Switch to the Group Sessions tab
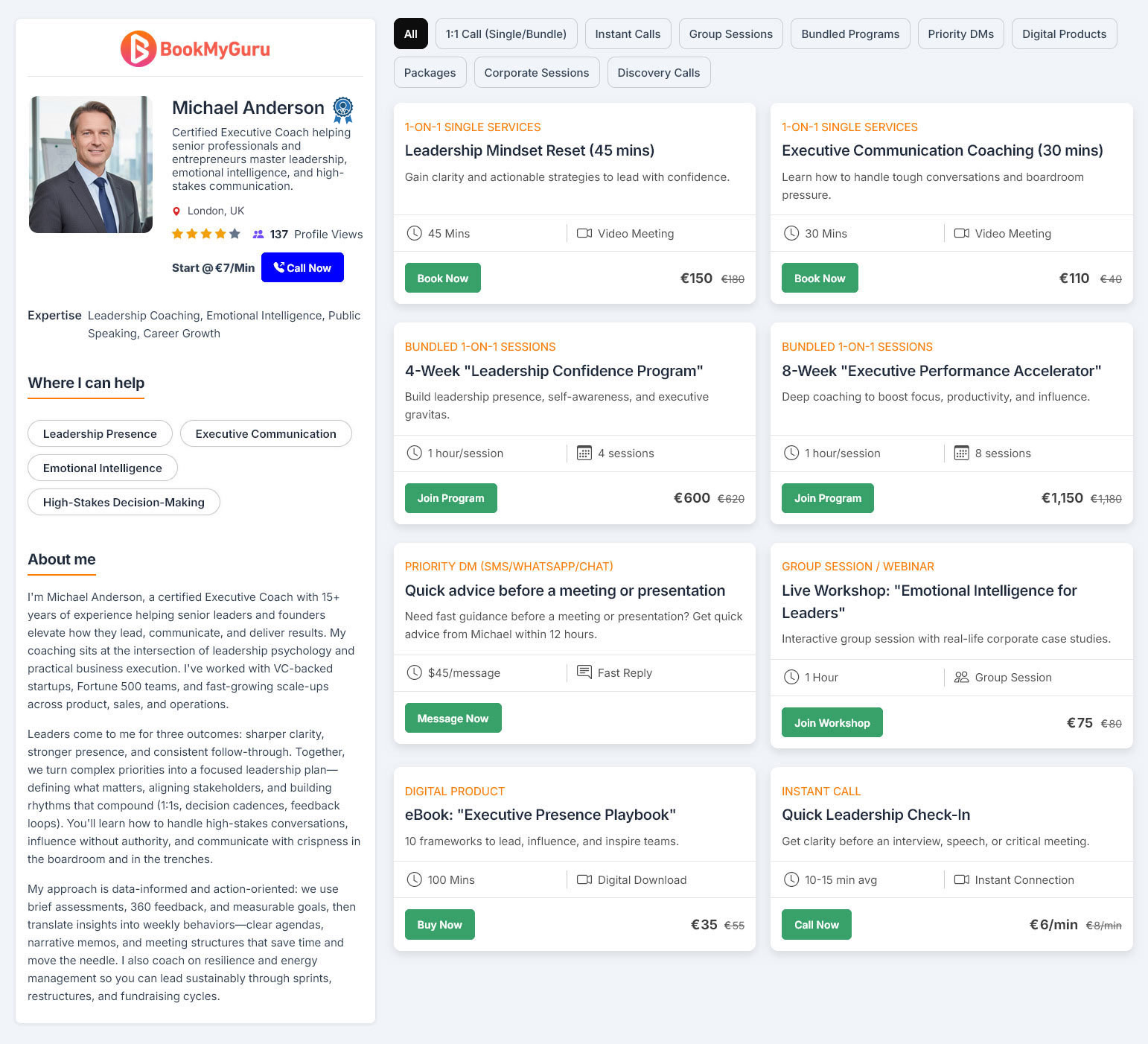Image resolution: width=1148 pixels, height=1044 pixels. coord(730,34)
